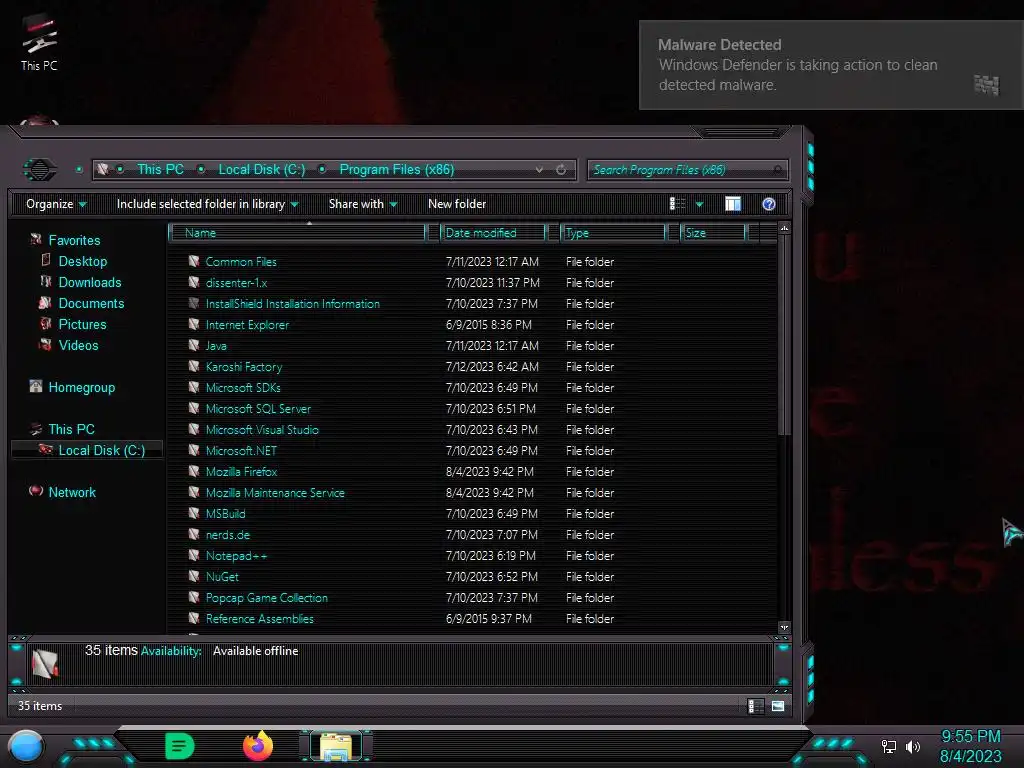Viewport: 1024px width, 768px height.
Task: Select the Mozilla Firefox folder icon
Action: coord(193,471)
